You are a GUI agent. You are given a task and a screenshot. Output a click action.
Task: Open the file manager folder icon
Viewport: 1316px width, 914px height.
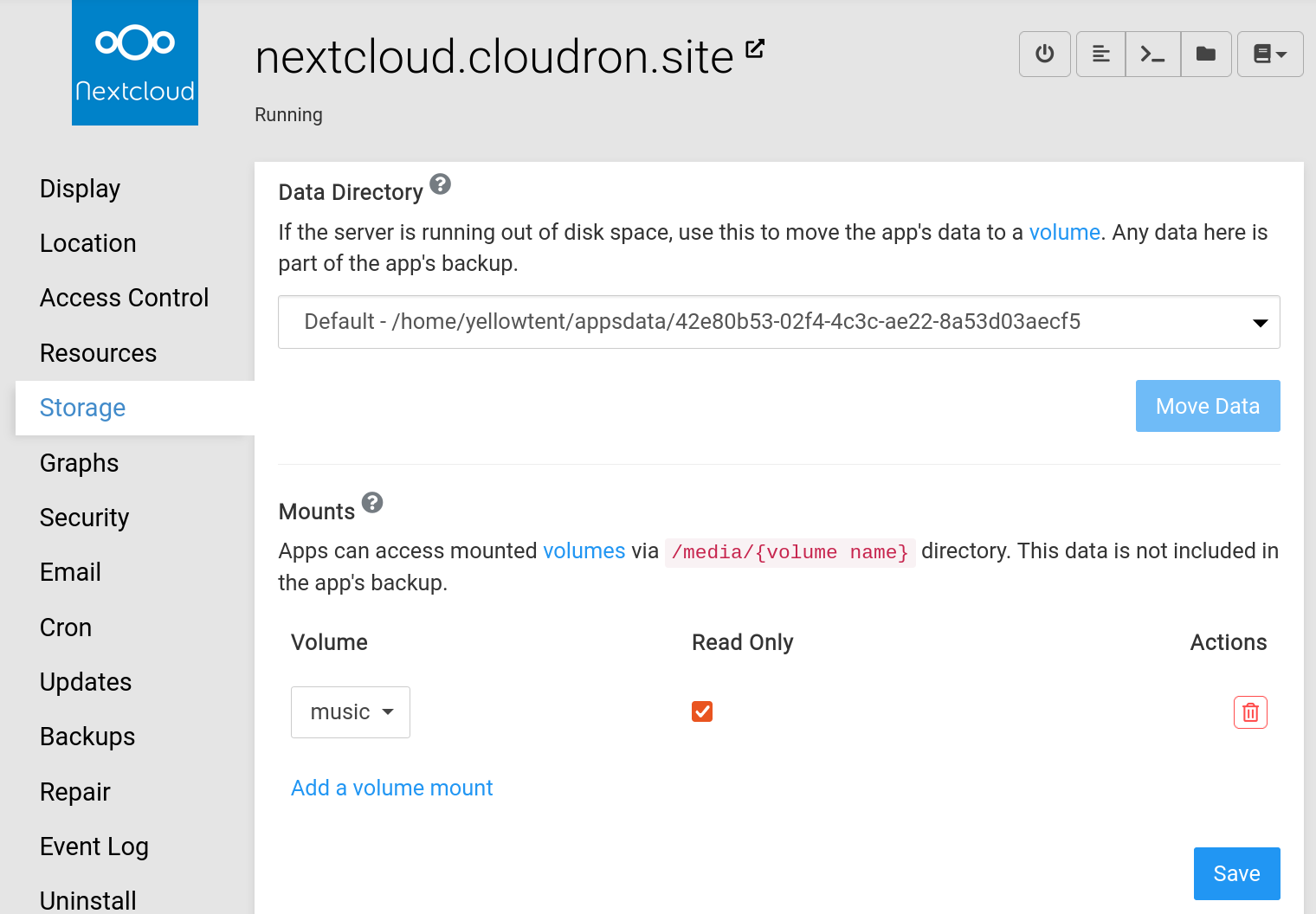click(x=1205, y=54)
